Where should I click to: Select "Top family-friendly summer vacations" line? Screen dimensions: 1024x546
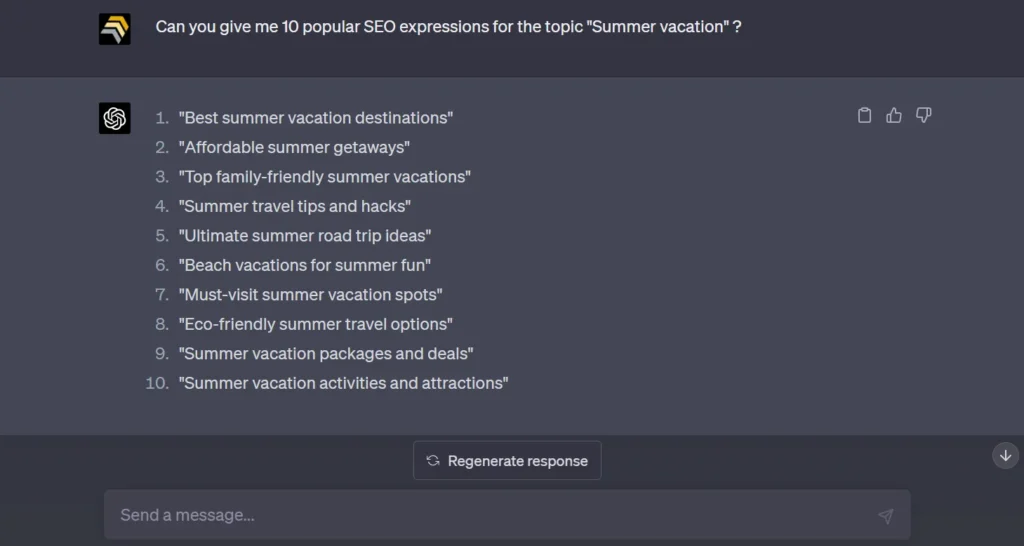click(325, 177)
